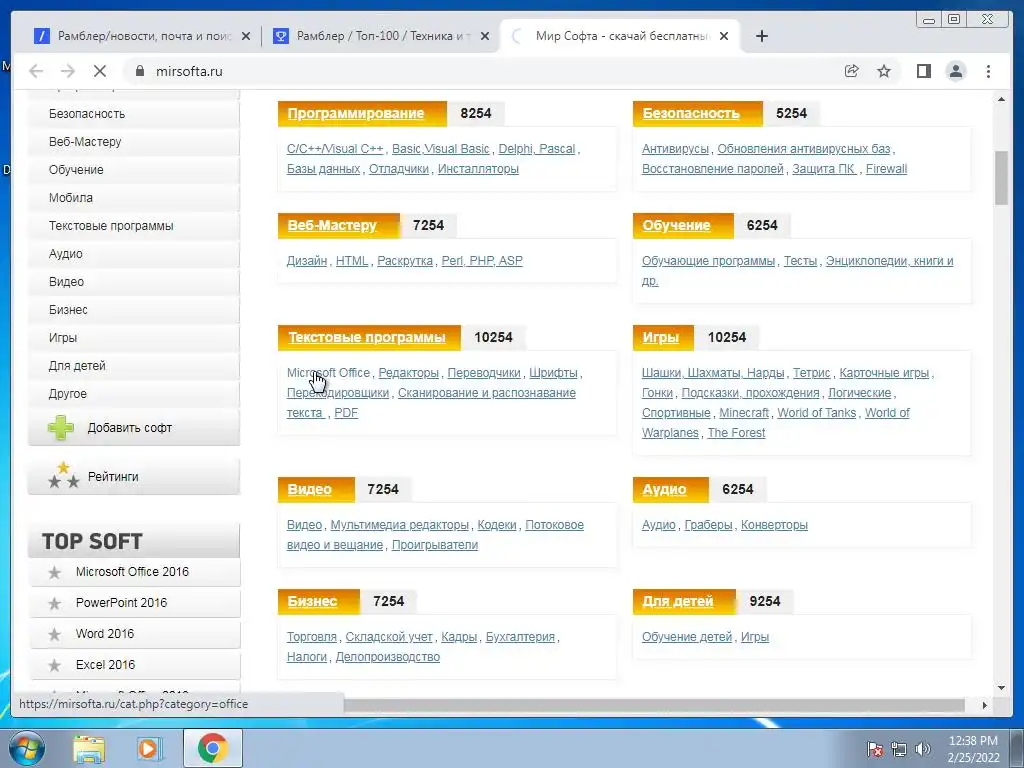The image size is (1024, 768).
Task: Follow the World of Tanks link
Action: coord(816,413)
